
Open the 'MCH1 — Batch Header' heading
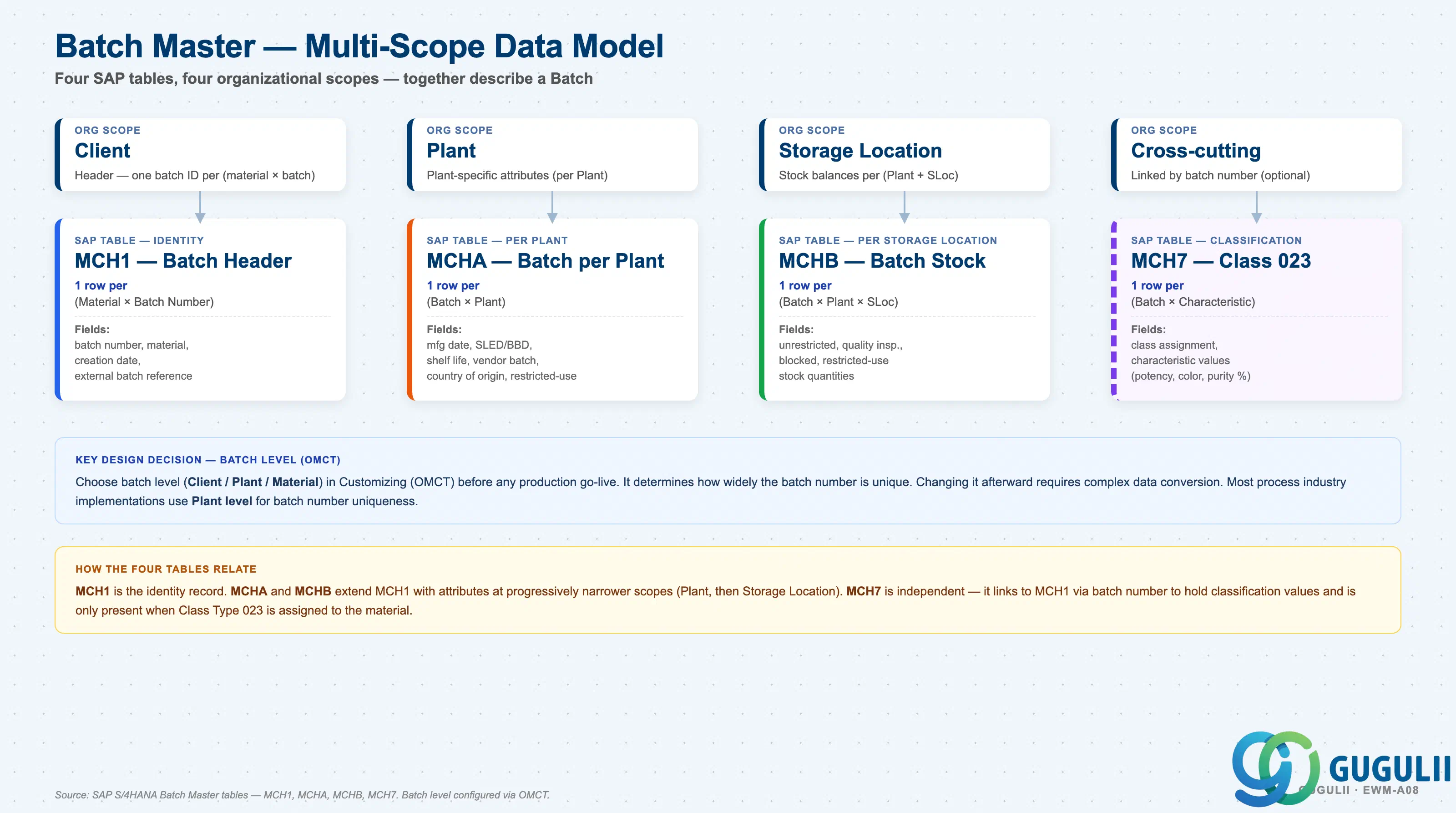[183, 261]
